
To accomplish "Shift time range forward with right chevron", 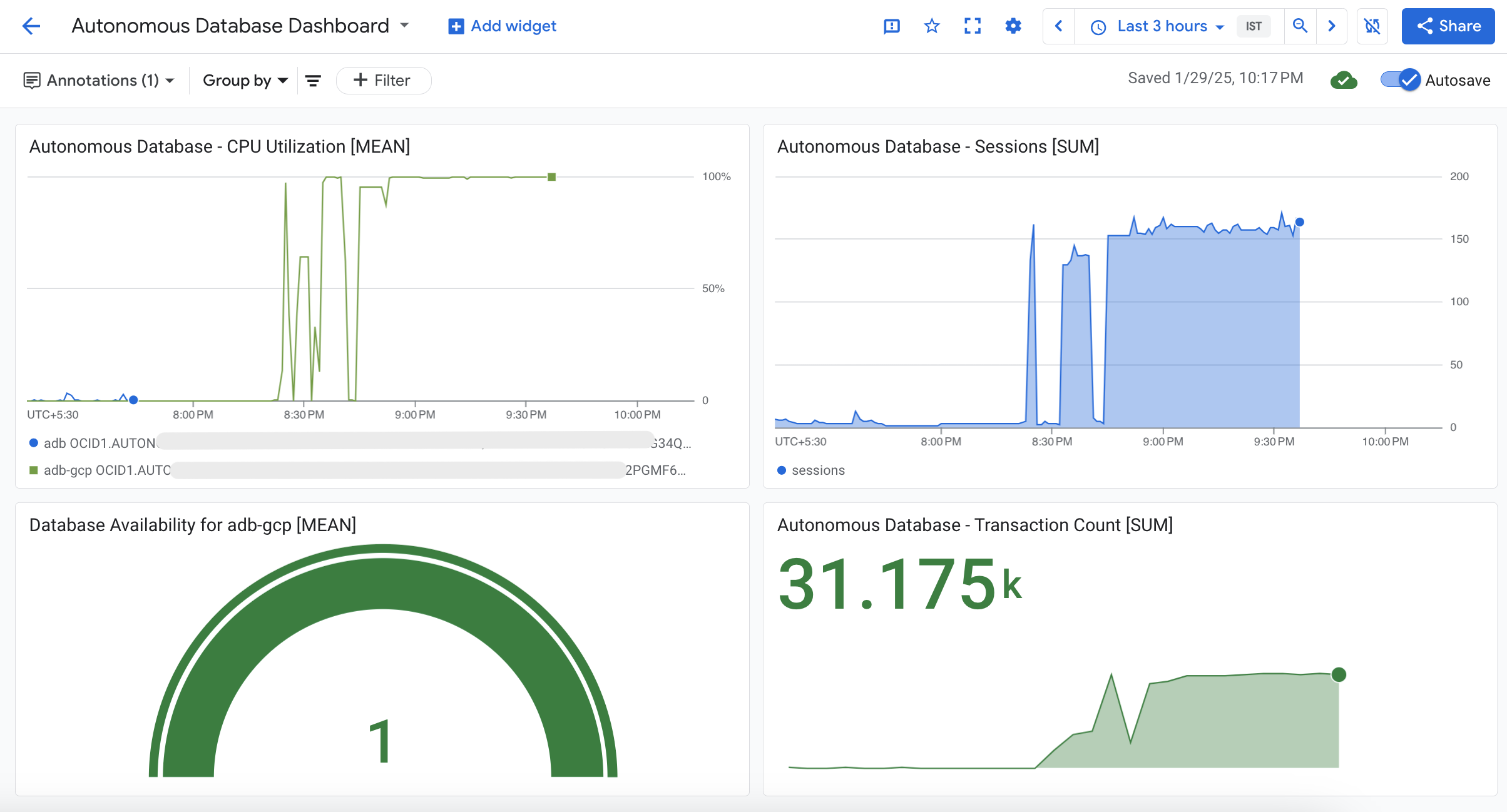I will coord(1332,26).
